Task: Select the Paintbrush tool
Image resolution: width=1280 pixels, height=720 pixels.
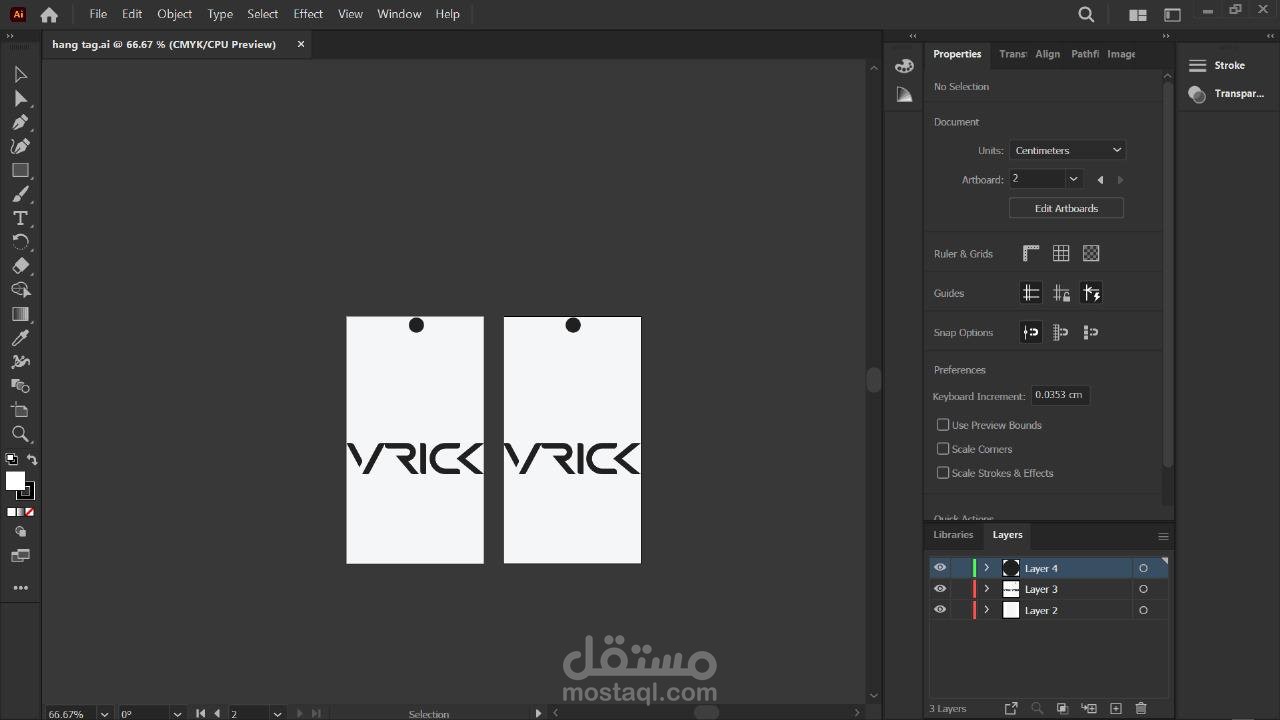Action: click(20, 194)
